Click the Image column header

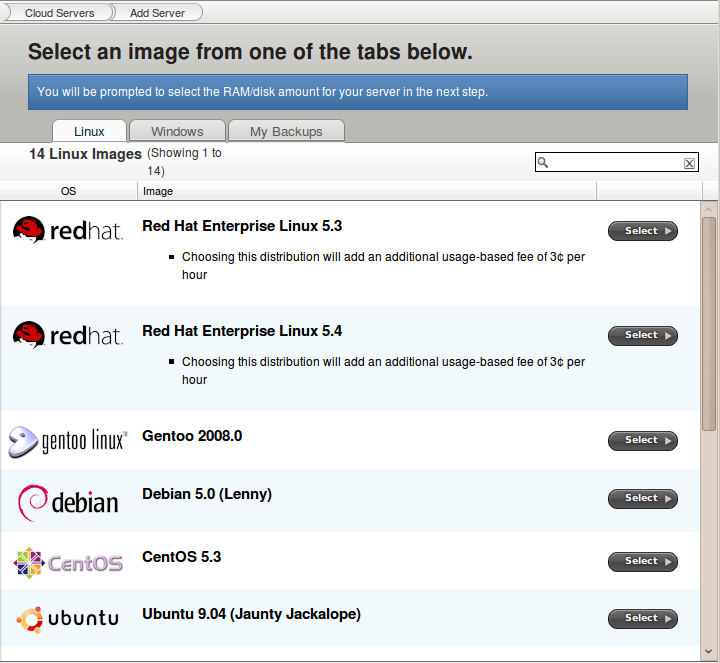(366, 191)
